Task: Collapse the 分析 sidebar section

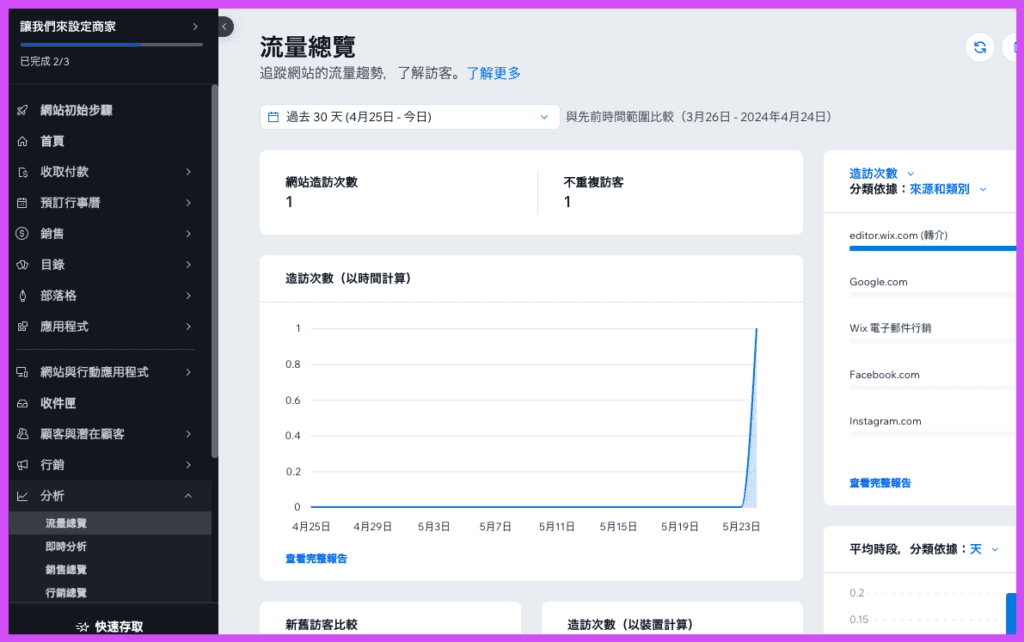Action: 188,496
